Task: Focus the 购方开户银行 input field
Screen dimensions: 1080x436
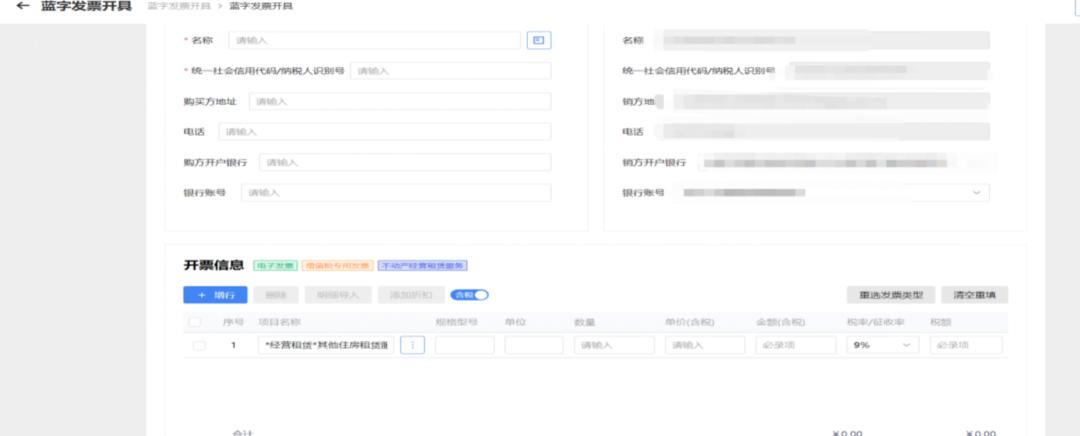Action: [405, 163]
